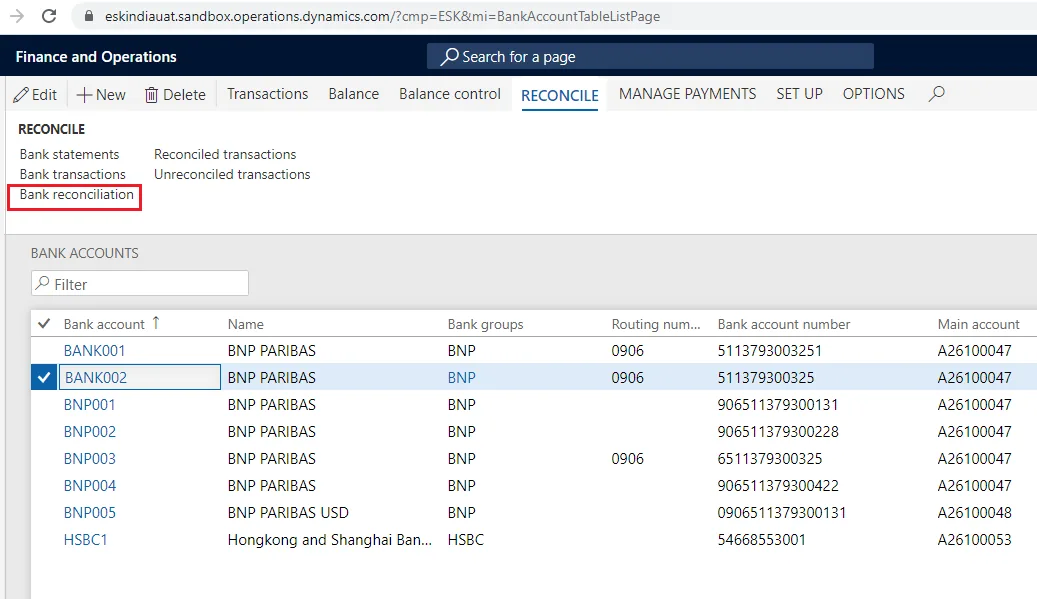The width and height of the screenshot is (1037, 599).
Task: Click the HSBC bank group cell
Action: click(x=466, y=540)
